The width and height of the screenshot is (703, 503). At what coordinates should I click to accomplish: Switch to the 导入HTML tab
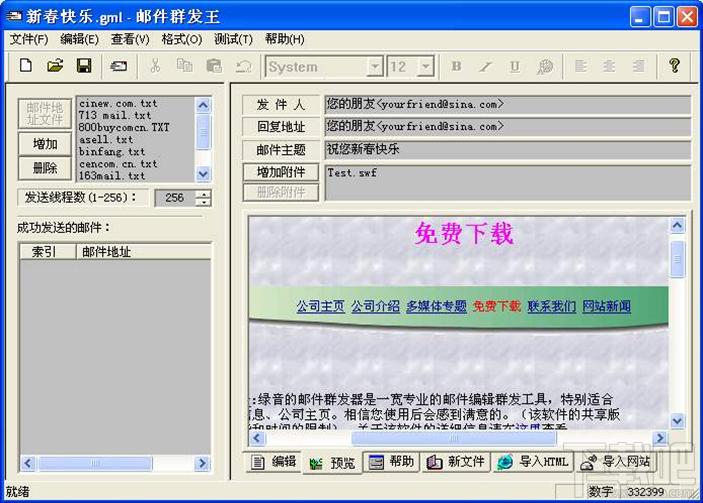point(533,462)
